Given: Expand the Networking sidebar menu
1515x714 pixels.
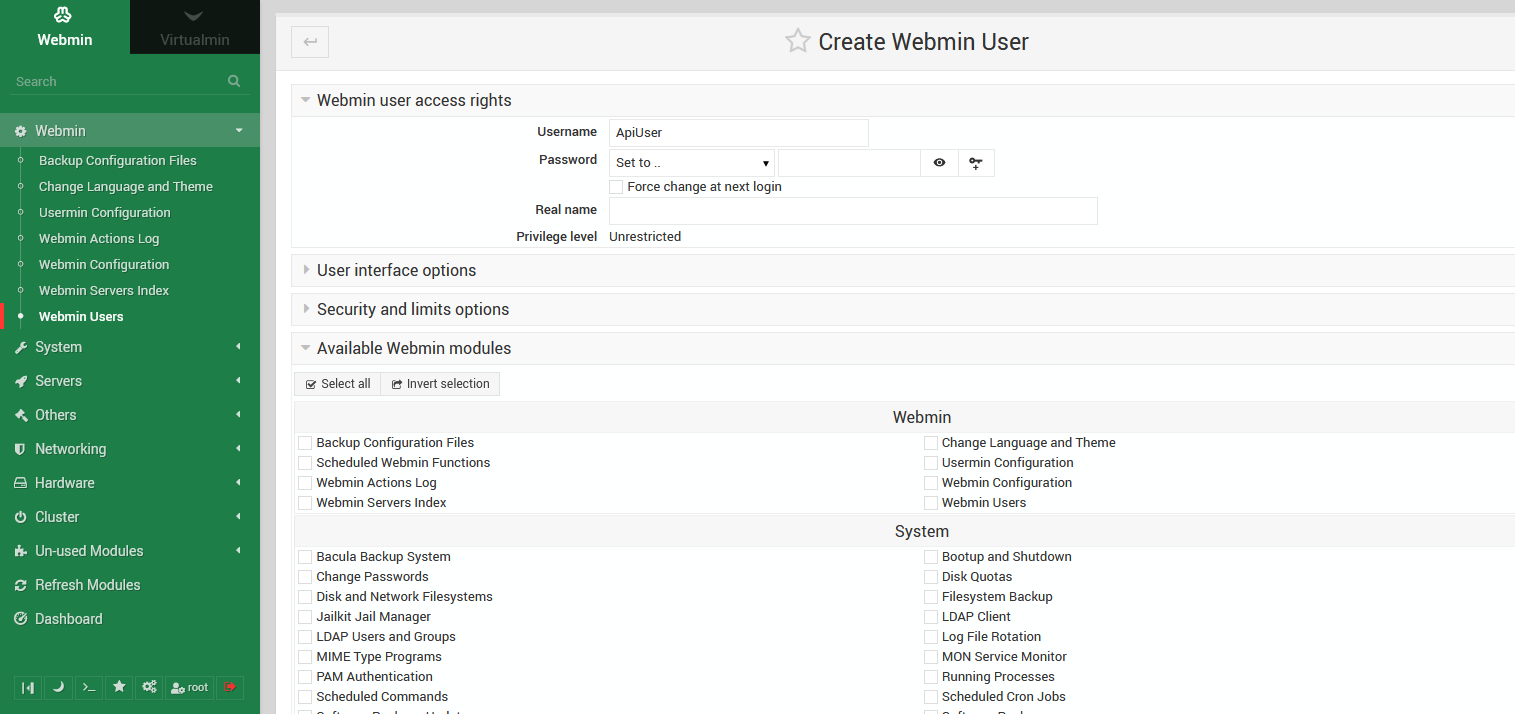Looking at the screenshot, I should point(130,449).
